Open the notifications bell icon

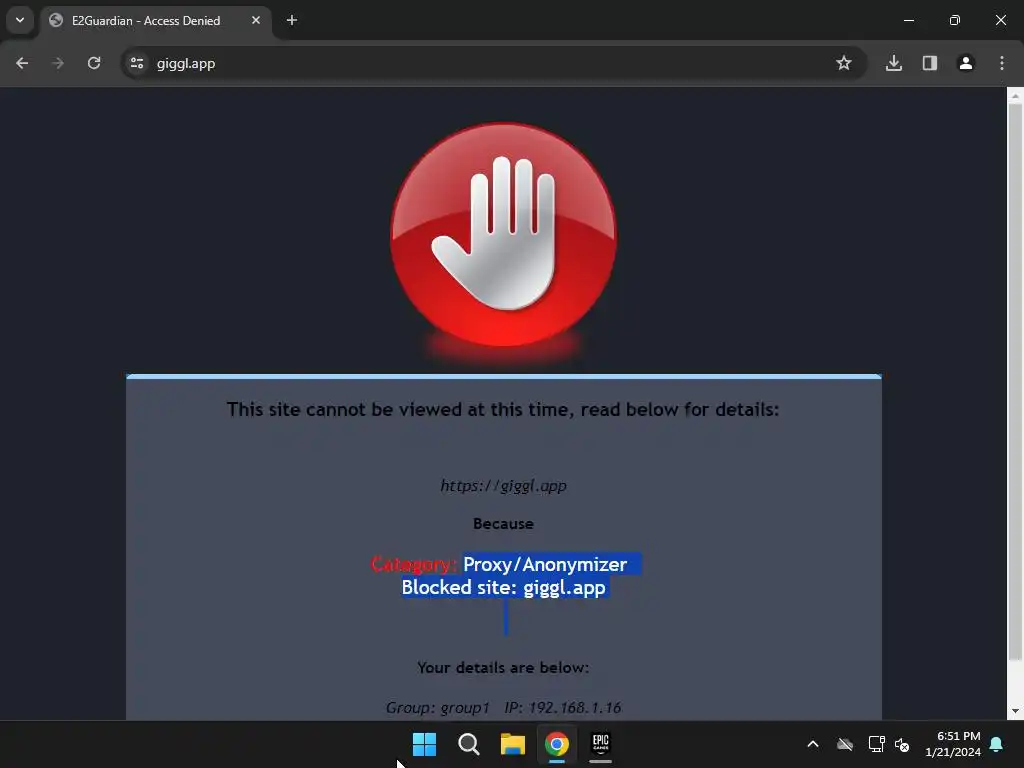pos(997,744)
